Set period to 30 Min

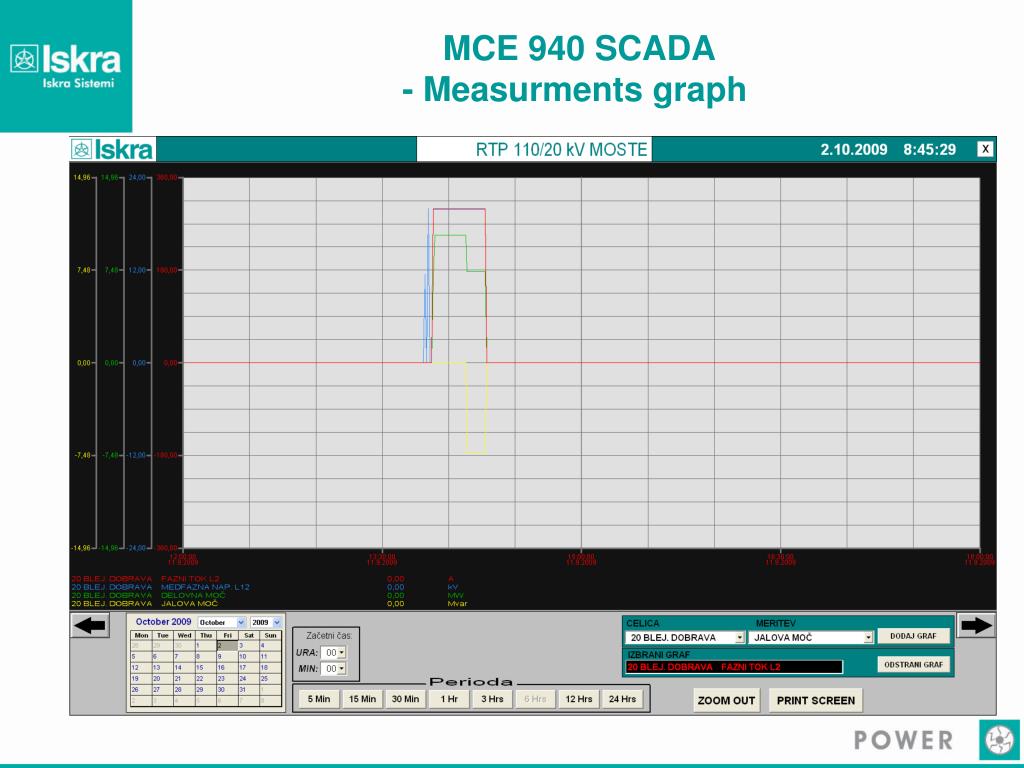coord(406,699)
